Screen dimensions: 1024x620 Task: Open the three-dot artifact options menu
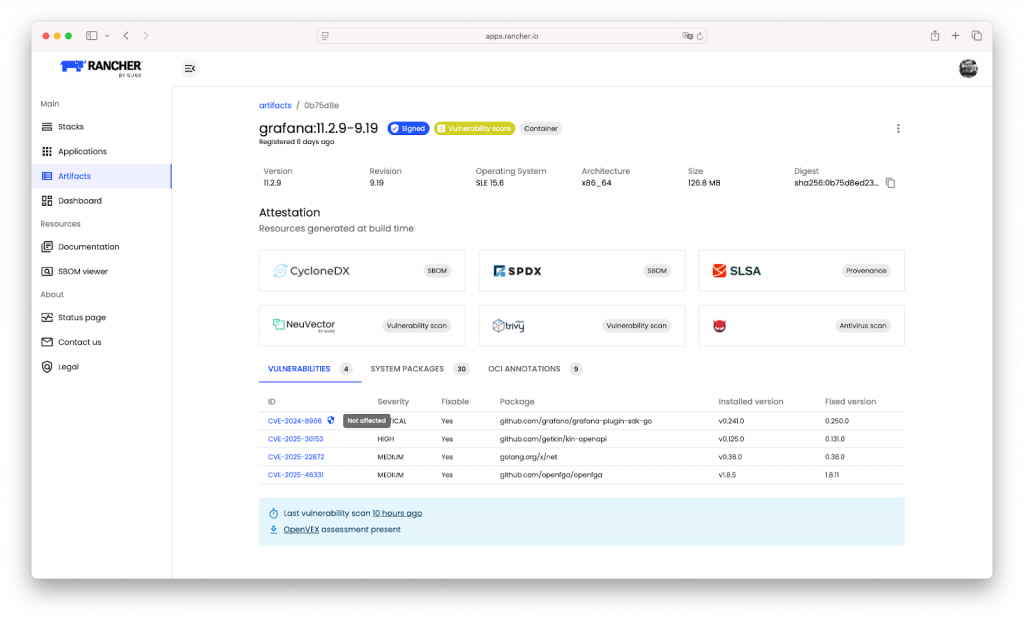tap(898, 129)
